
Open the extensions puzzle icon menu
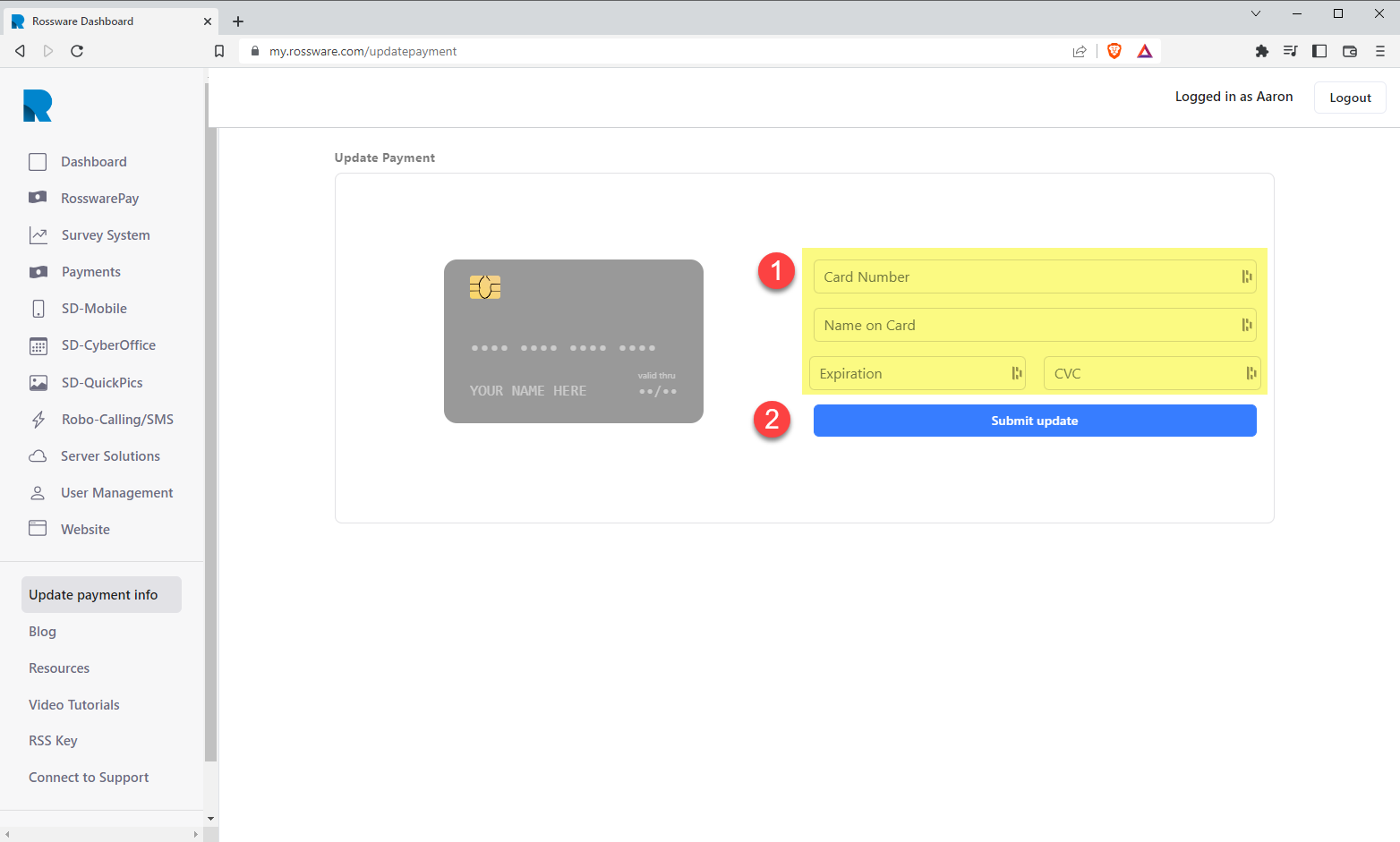tap(1262, 51)
